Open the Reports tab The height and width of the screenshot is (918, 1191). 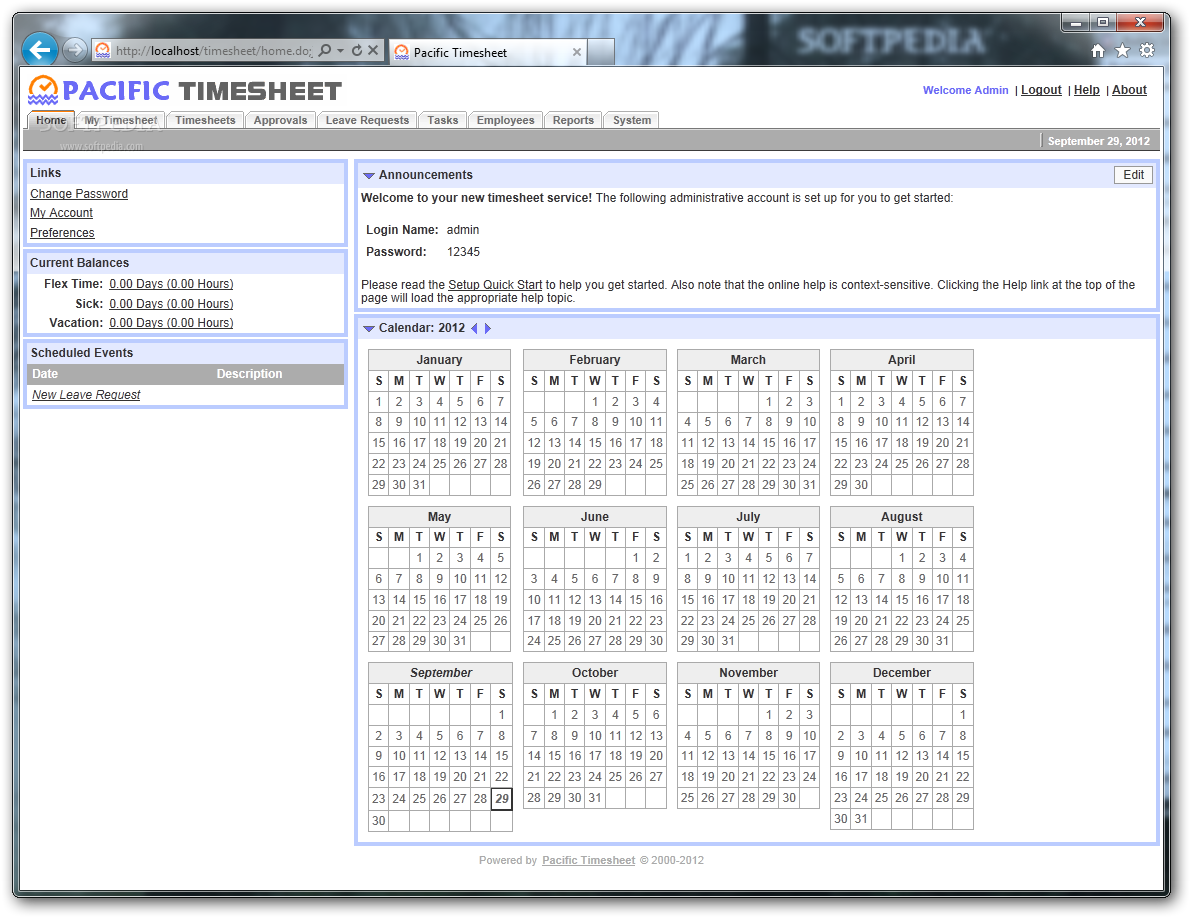[x=573, y=120]
